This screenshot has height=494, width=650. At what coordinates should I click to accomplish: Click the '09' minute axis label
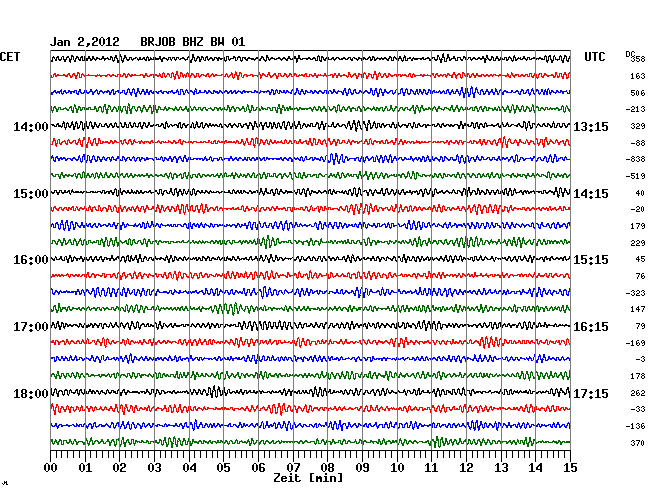[x=362, y=468]
